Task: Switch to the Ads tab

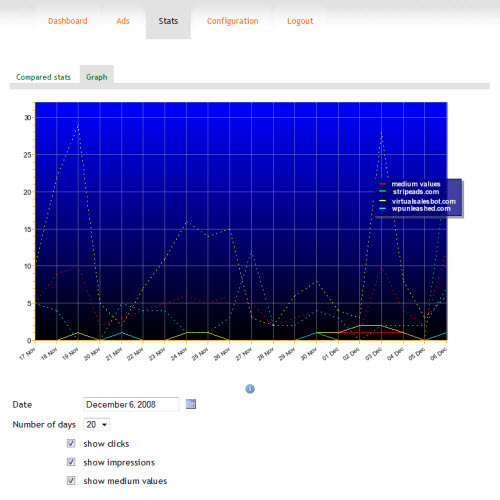Action: pos(123,21)
